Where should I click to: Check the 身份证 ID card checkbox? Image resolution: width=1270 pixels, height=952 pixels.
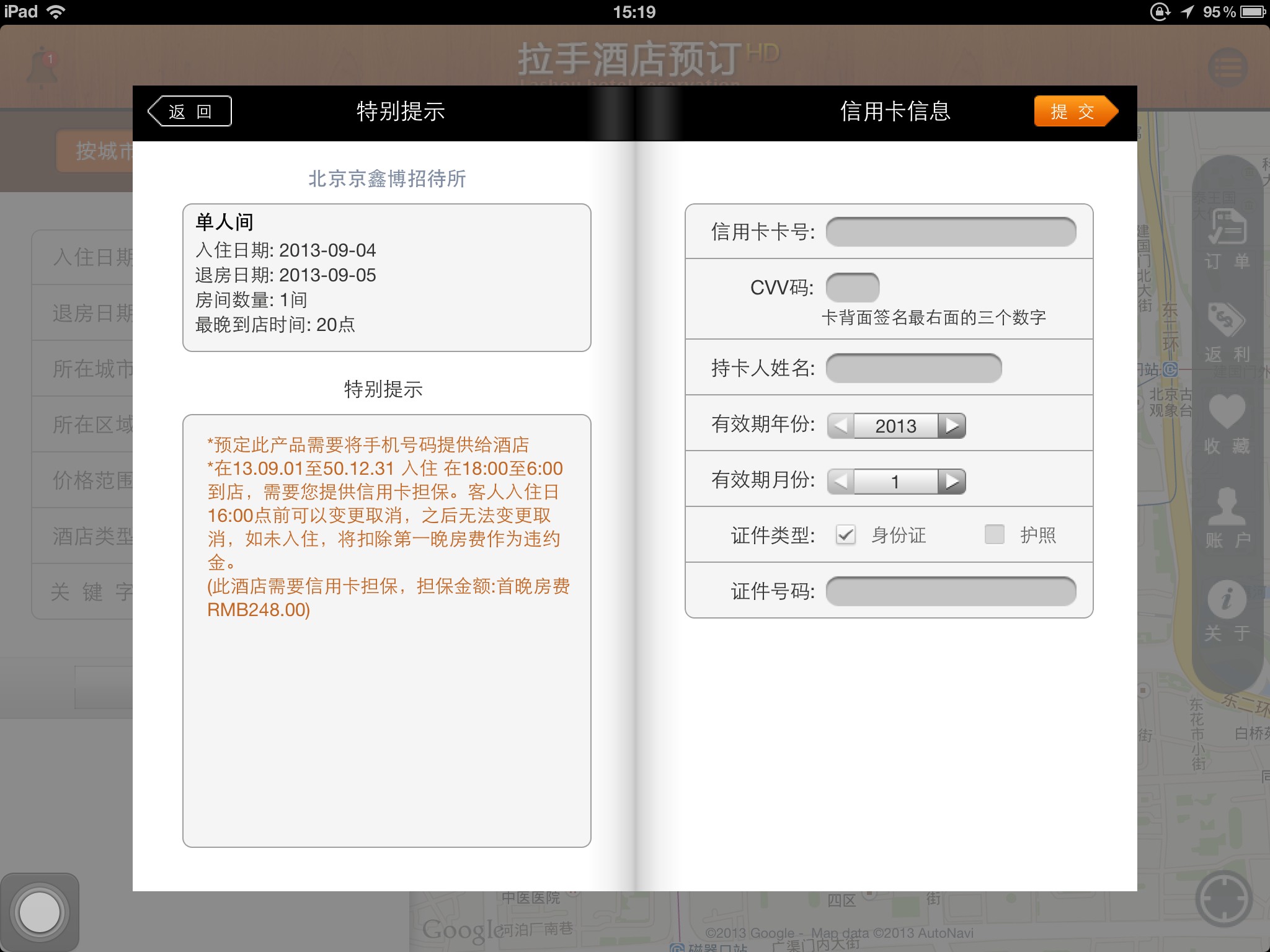pyautogui.click(x=846, y=534)
